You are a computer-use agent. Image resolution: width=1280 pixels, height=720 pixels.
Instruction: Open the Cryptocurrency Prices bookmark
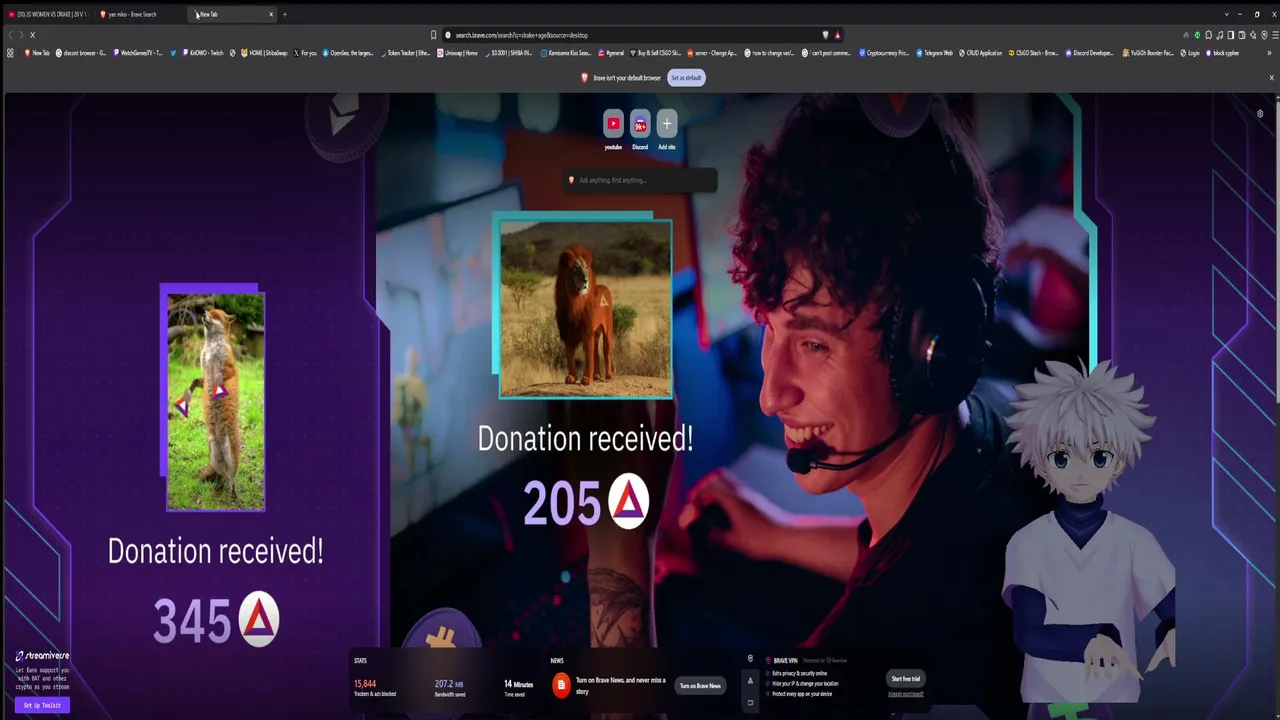coord(884,53)
